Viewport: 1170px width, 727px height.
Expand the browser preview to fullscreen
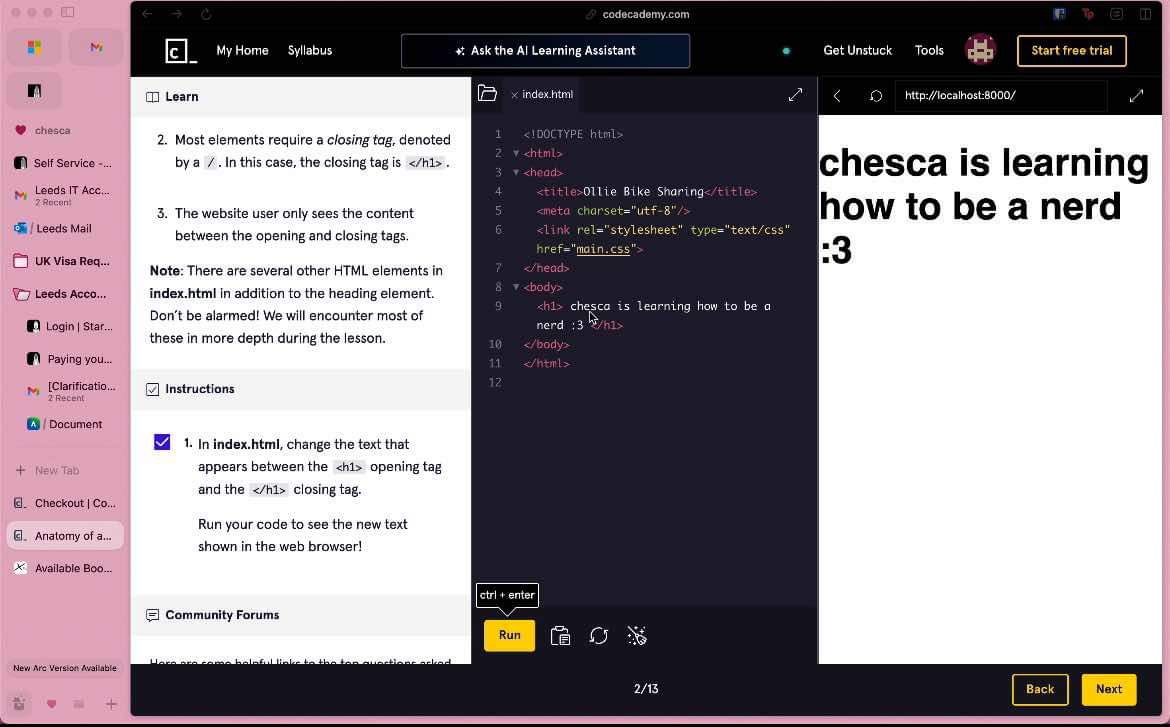[1136, 96]
